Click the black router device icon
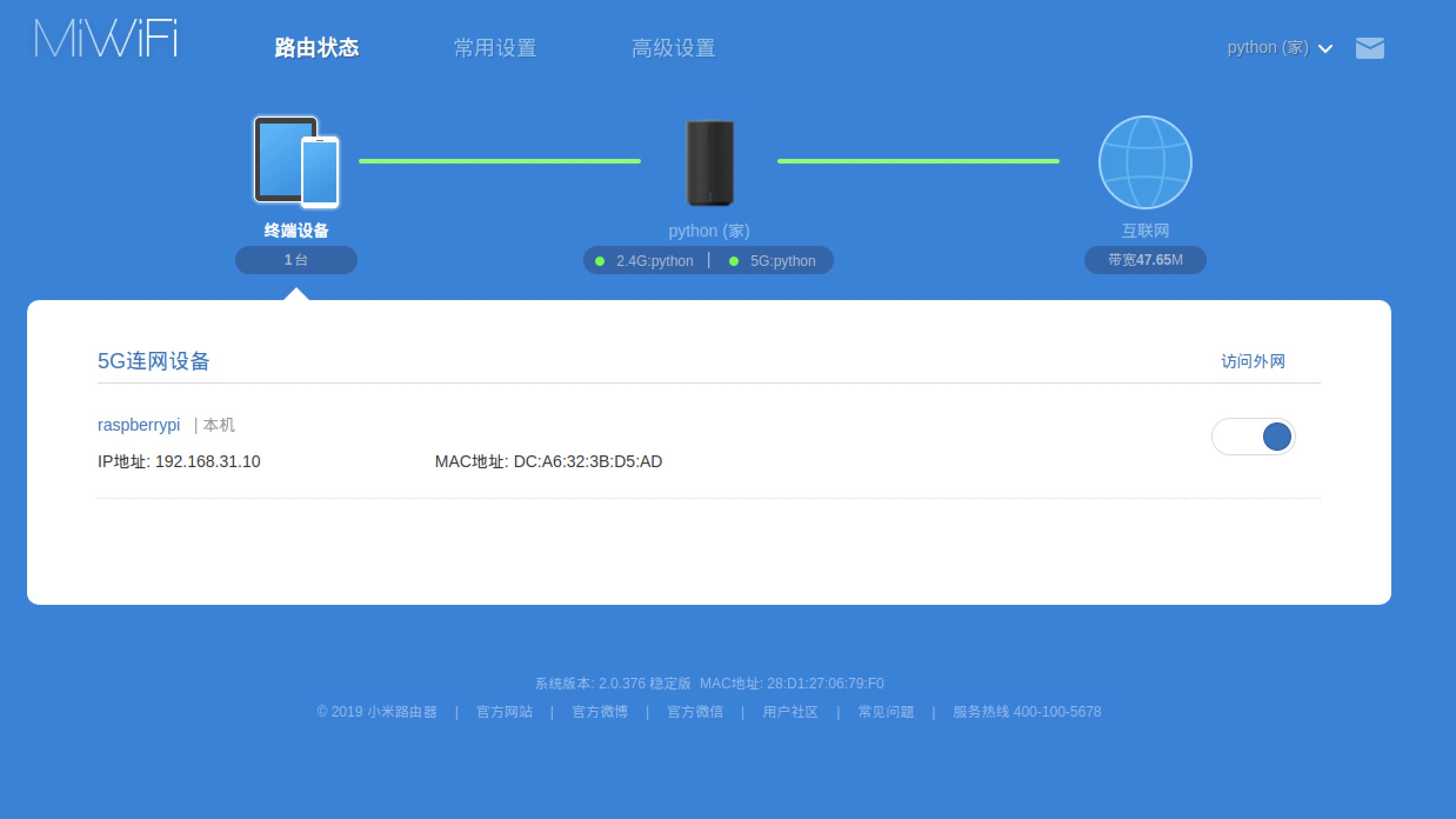Screen dimensions: 1456x819 710,163
